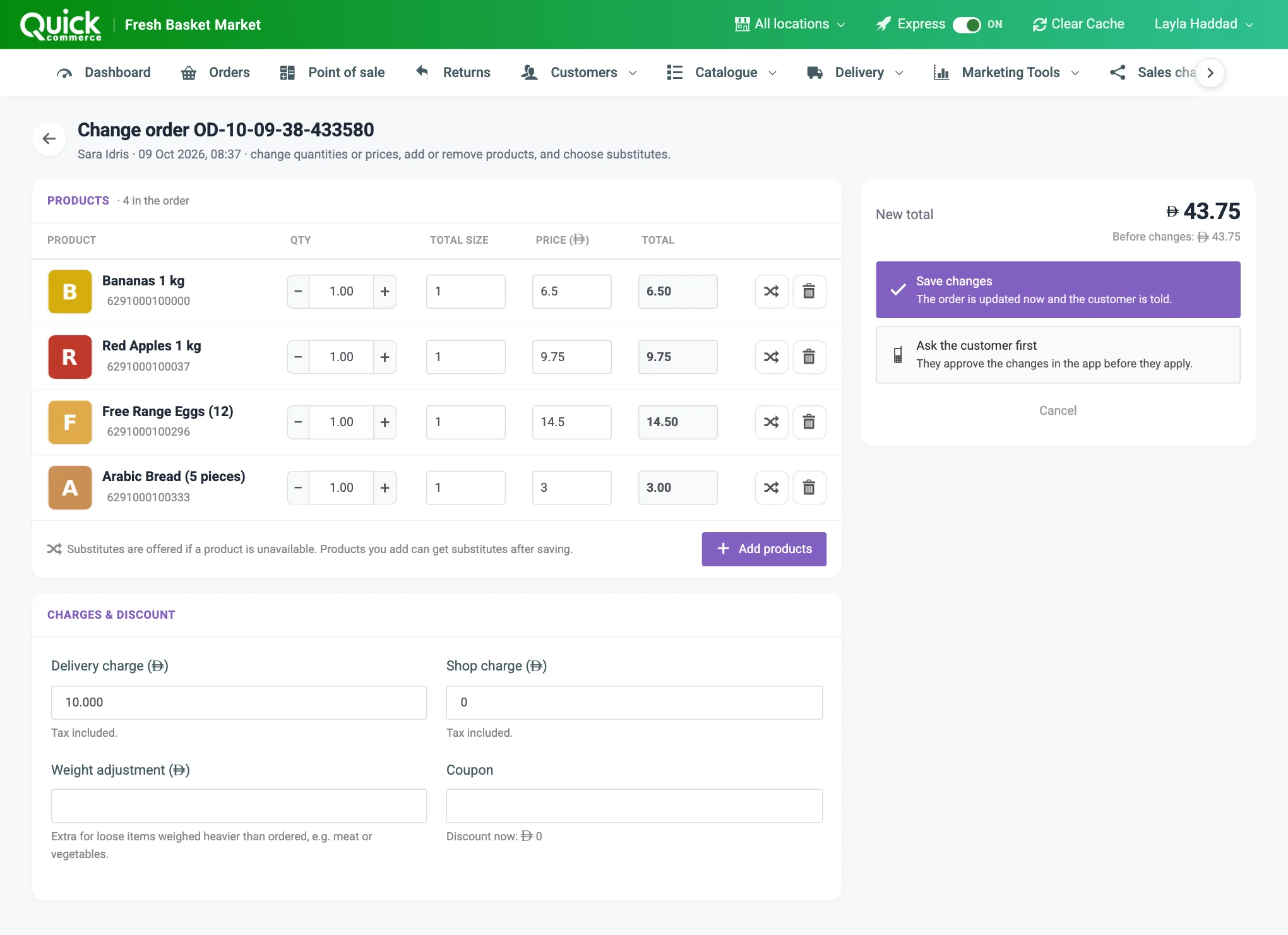Click the Quick commerce logo
Screen dimensions: 1288x935
pos(61,25)
